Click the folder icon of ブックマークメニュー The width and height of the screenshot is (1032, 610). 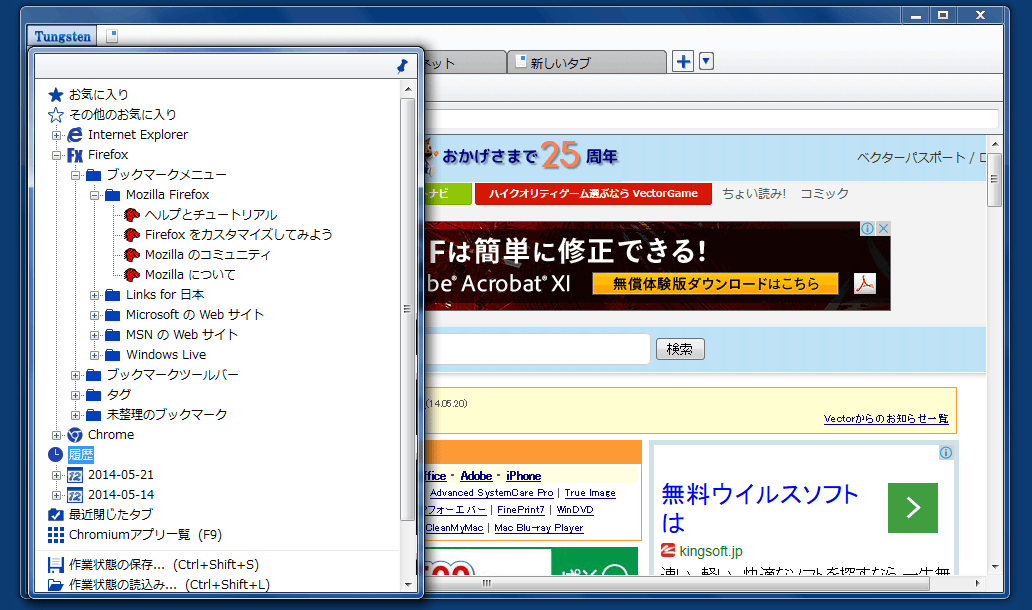(93, 175)
